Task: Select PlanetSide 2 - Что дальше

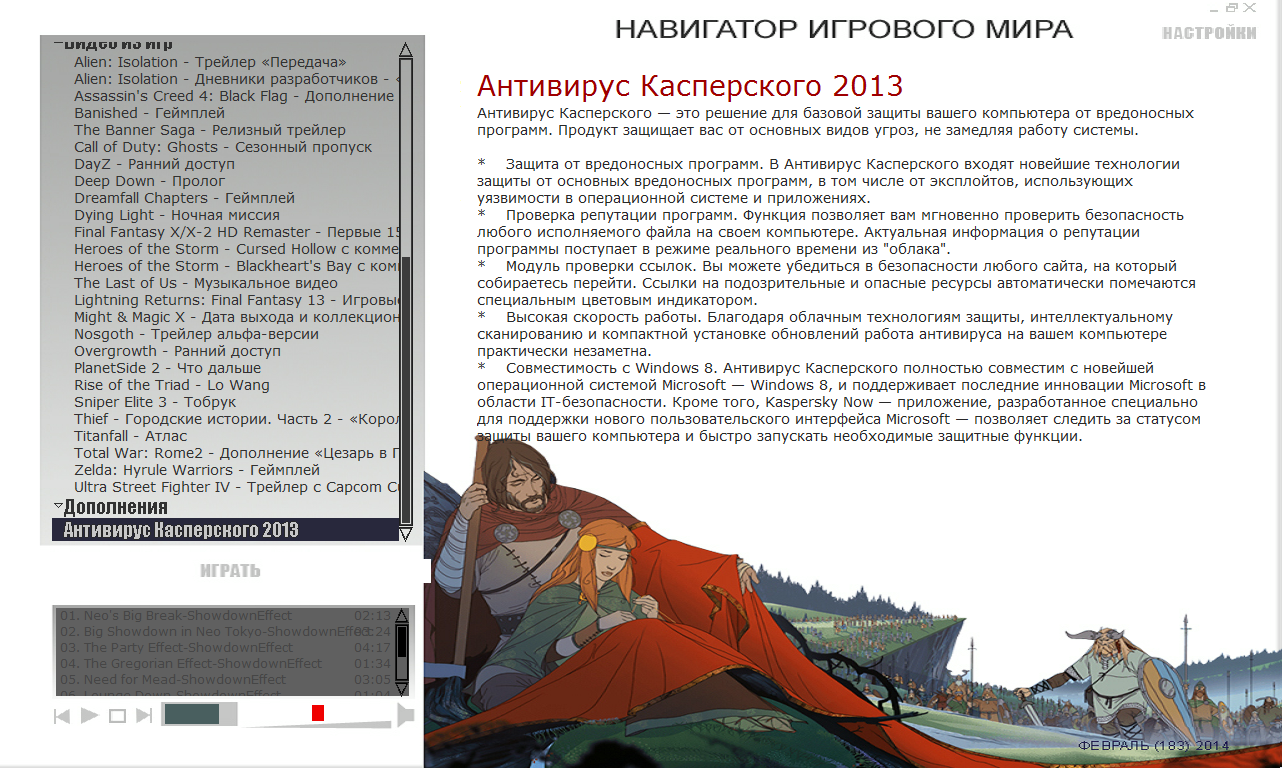Action: pos(166,368)
